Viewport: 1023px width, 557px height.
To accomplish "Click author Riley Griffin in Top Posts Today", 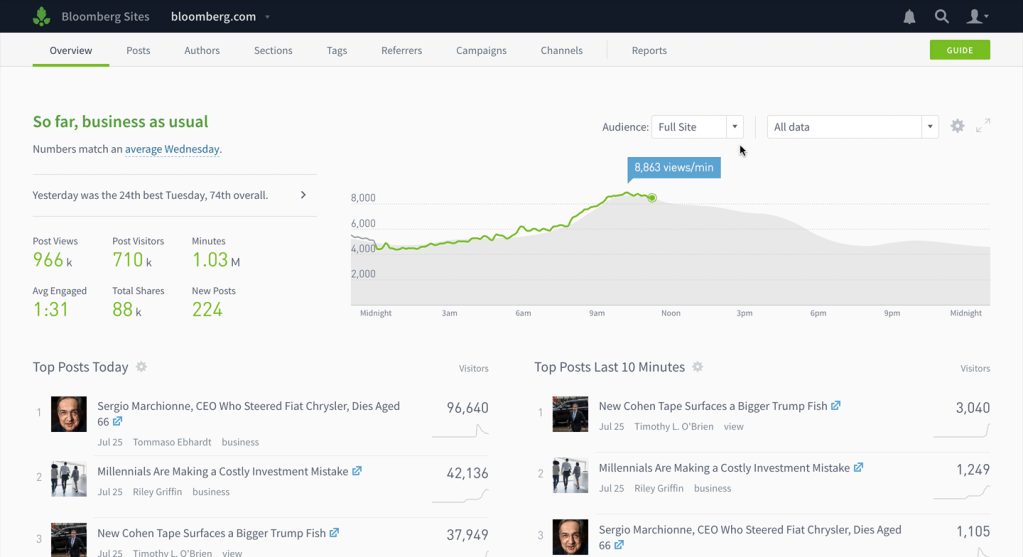I will pyautogui.click(x=157, y=492).
